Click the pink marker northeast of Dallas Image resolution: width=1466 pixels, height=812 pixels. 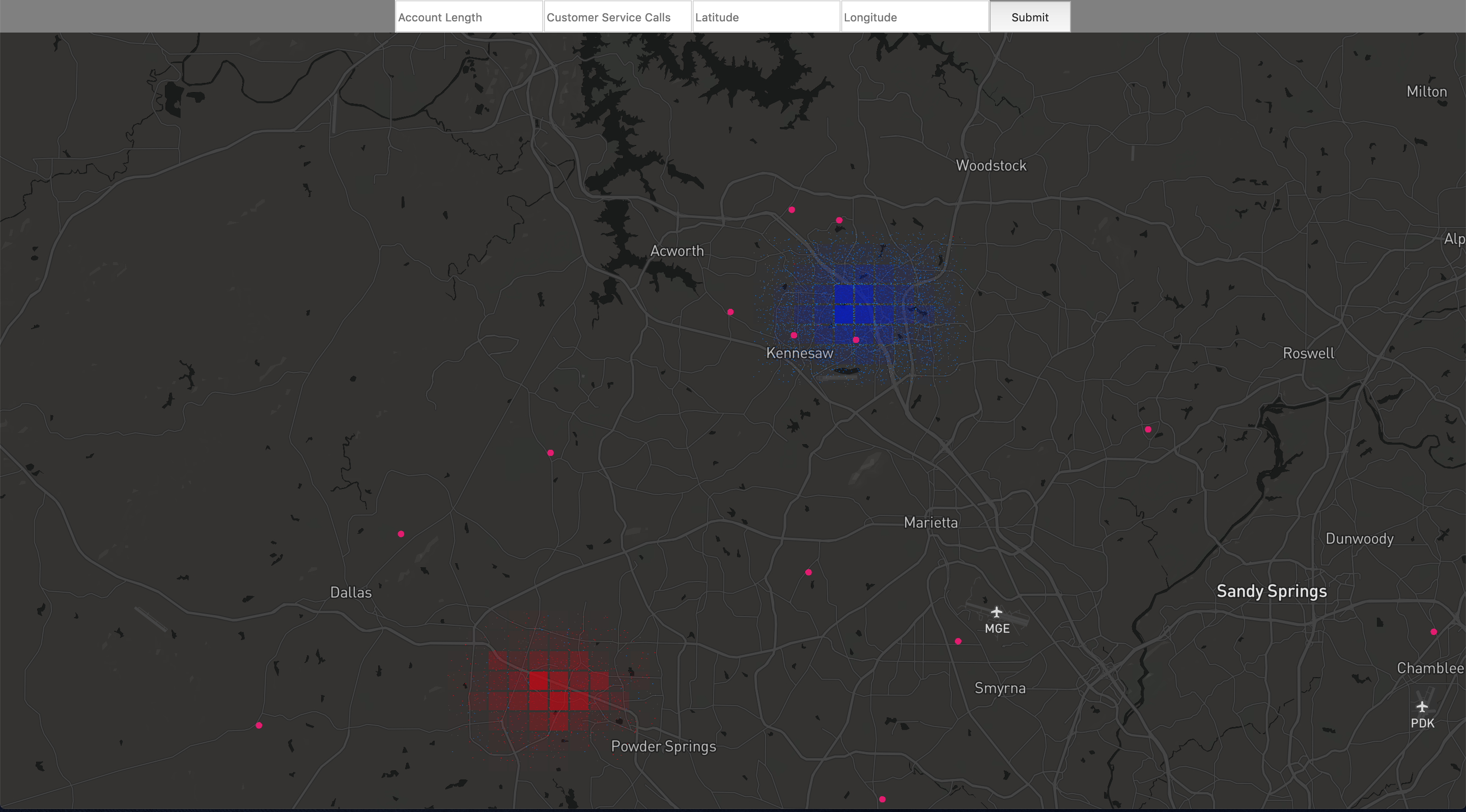pos(401,534)
